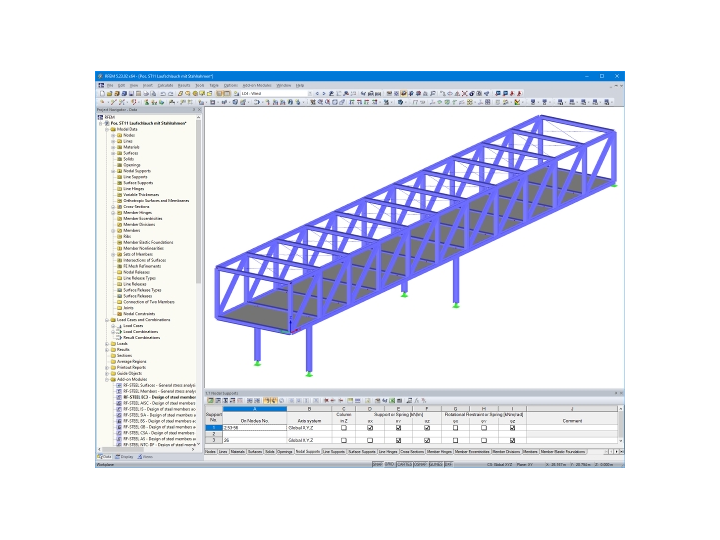
Task: Select Result Combinations in navigator tree
Action: click(x=141, y=338)
